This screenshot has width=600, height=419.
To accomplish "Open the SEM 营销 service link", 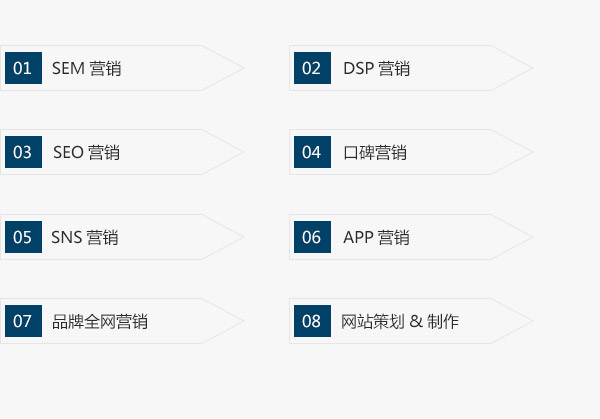I will click(86, 68).
